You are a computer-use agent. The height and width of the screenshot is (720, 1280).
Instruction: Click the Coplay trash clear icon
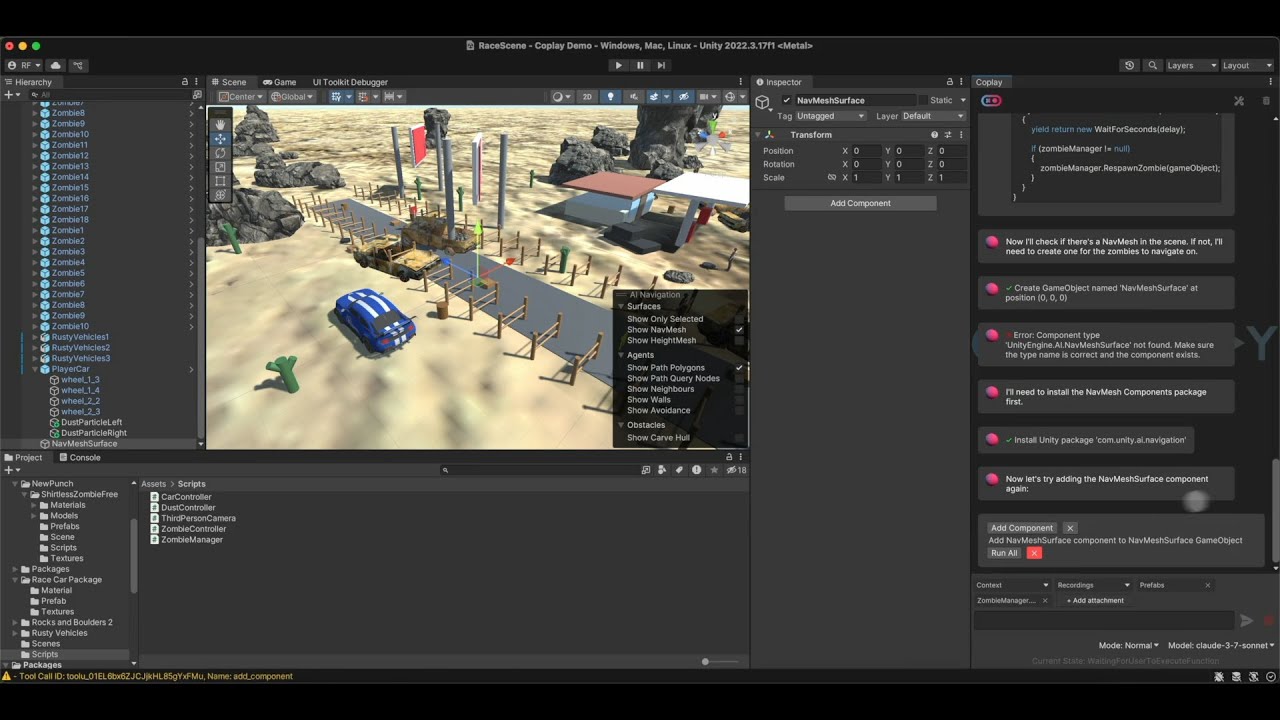pyautogui.click(x=1266, y=100)
